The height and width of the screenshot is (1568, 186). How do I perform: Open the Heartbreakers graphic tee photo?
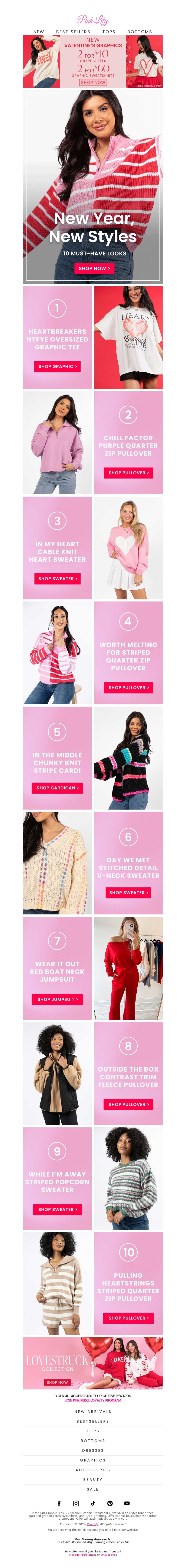pyautogui.click(x=128, y=338)
